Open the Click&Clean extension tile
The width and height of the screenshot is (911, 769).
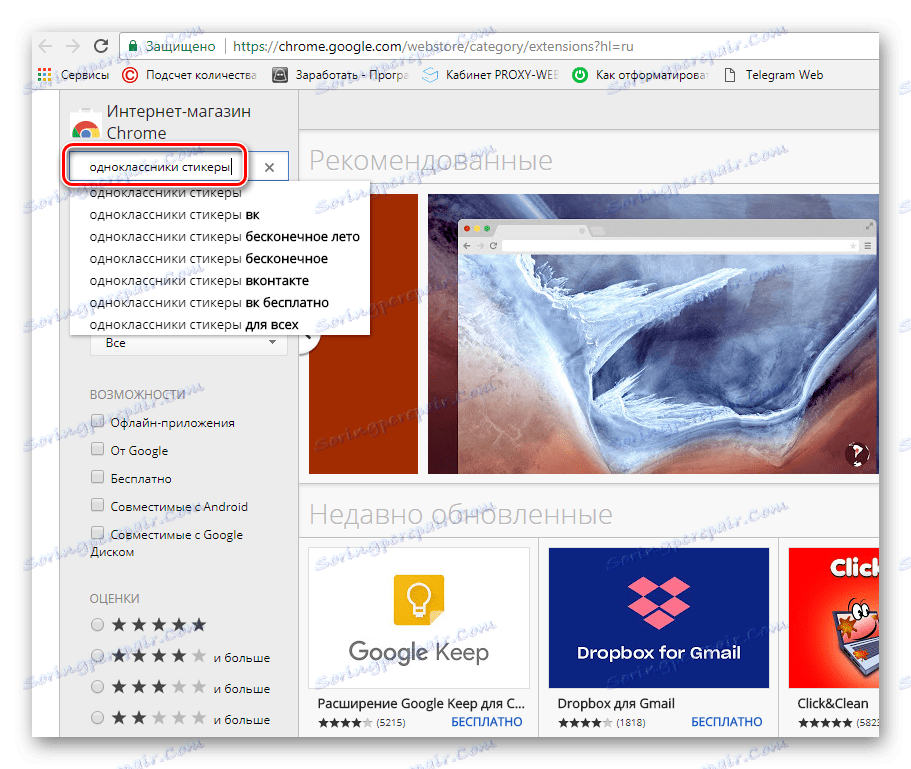(x=834, y=617)
